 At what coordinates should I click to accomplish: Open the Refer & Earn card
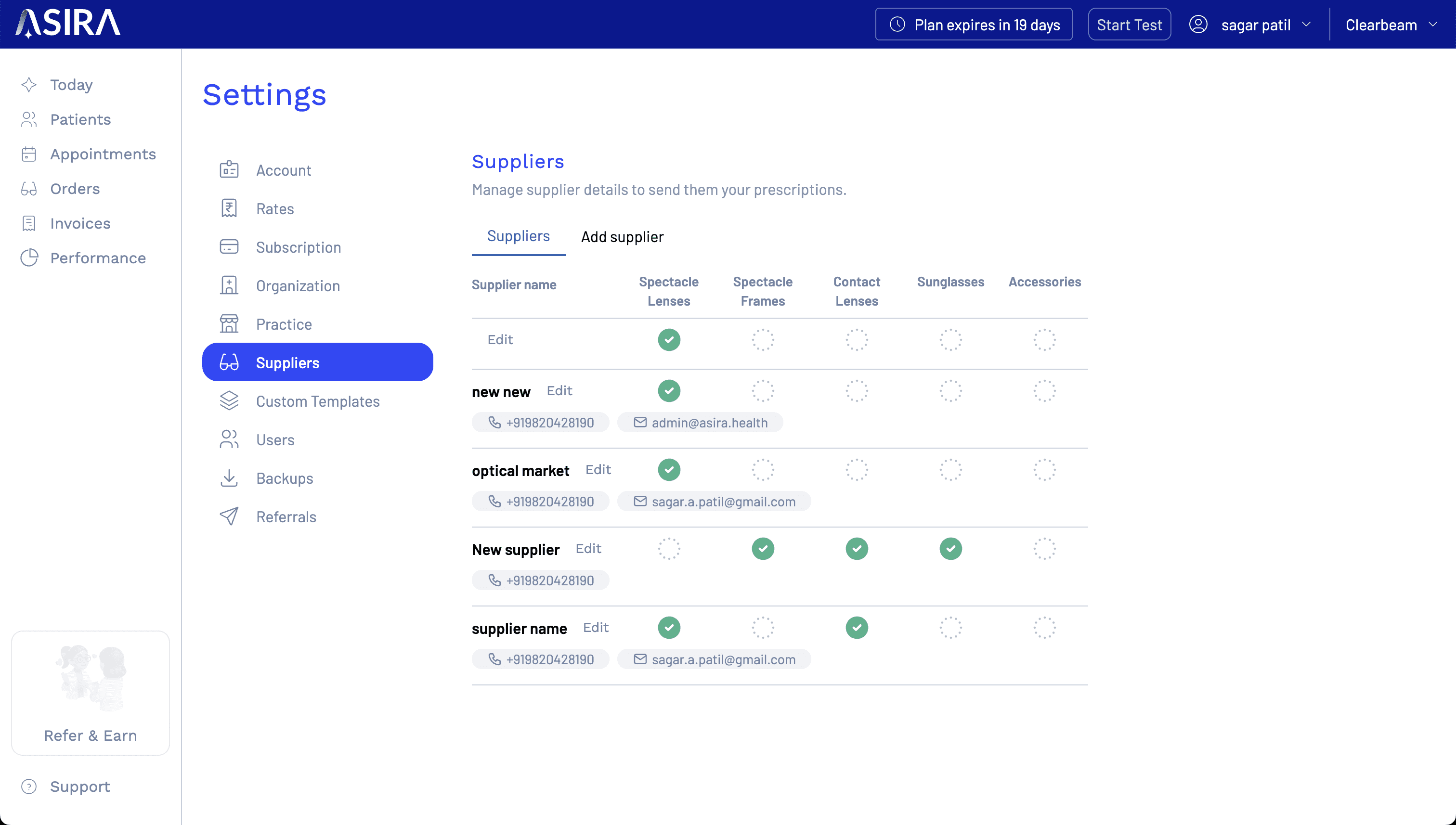tap(91, 693)
